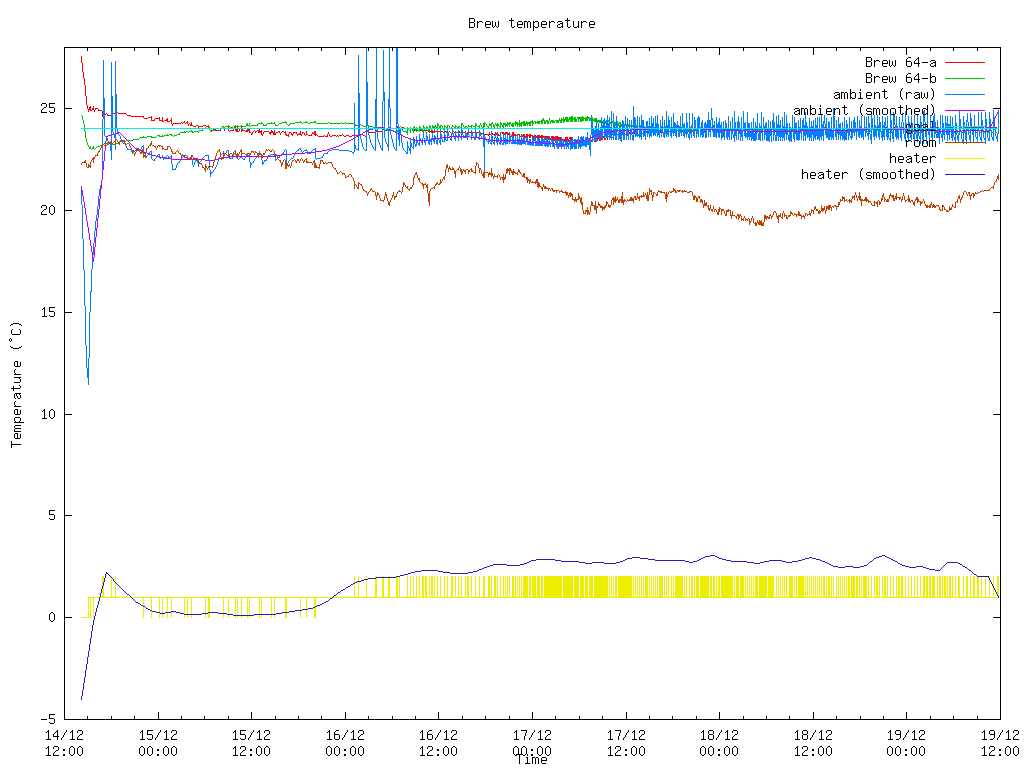Click the "heater" legend label
The image size is (1024, 768).
coord(912,158)
